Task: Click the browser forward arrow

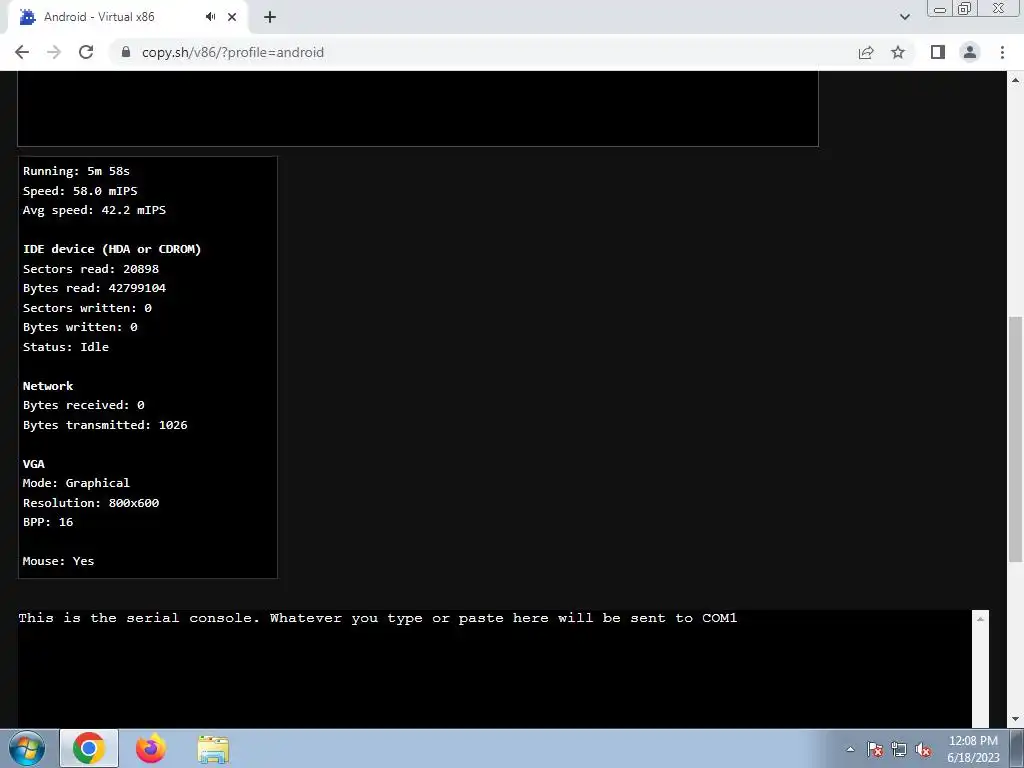Action: coord(54,52)
